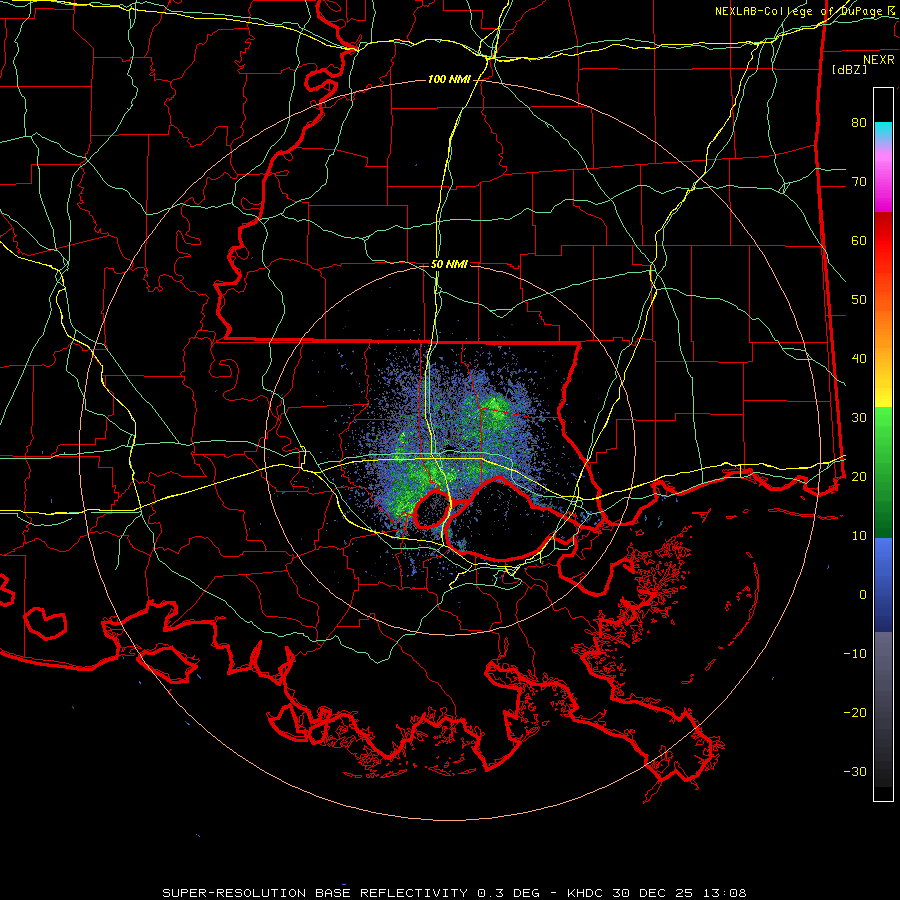This screenshot has width=900, height=900.
Task: Click the 10 value on the dBZ scale
Action: click(859, 536)
